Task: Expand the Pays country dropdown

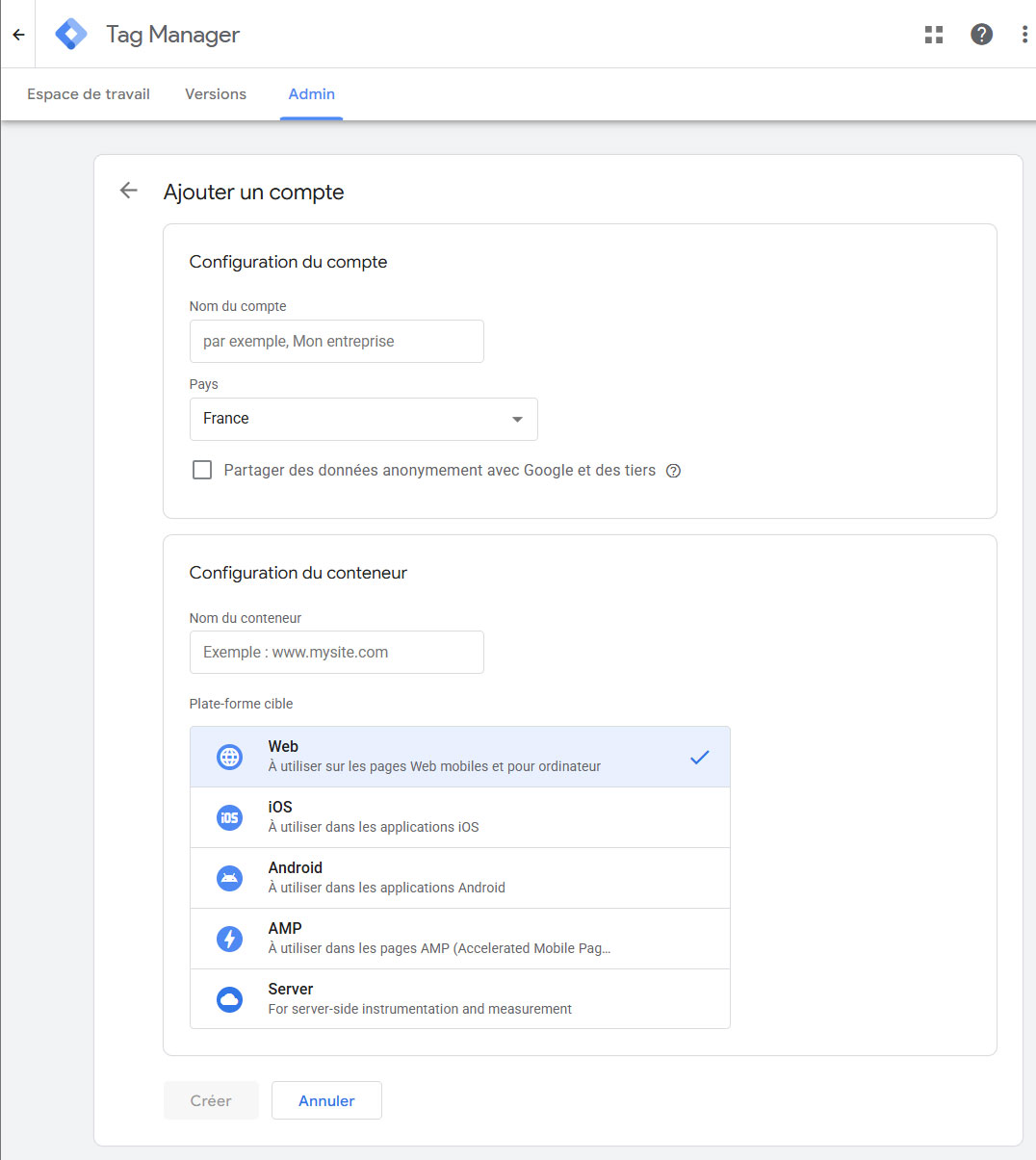Action: (363, 419)
